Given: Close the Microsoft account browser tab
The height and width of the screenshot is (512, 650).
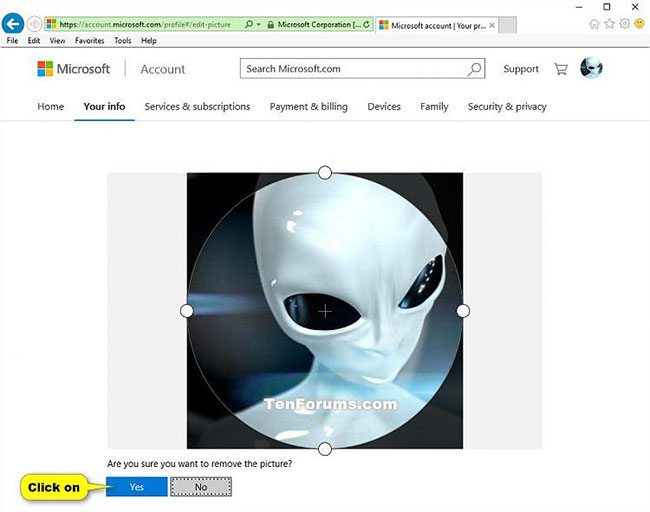Looking at the screenshot, I should 492,25.
